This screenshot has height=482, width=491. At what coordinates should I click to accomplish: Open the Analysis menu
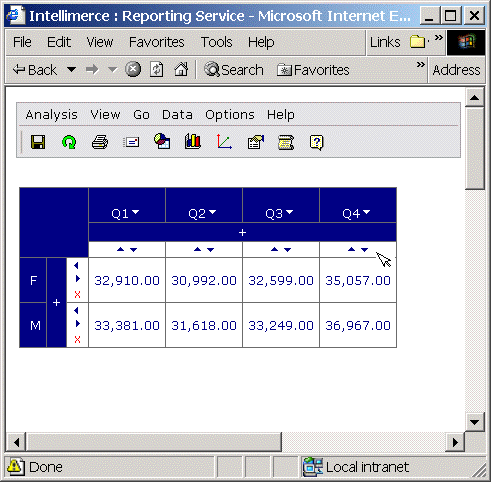point(52,115)
